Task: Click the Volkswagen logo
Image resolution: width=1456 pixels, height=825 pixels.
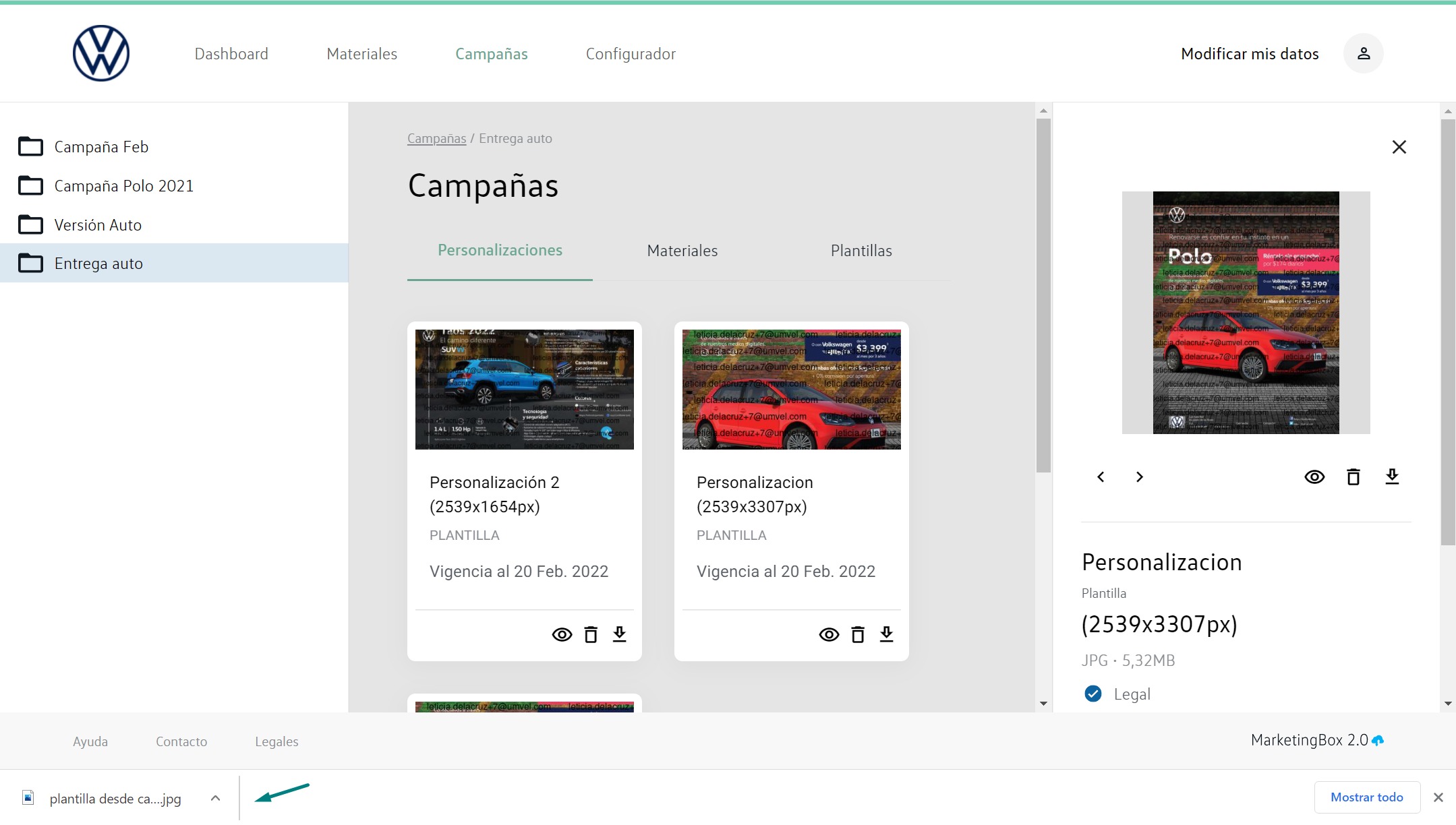Action: pos(101,54)
